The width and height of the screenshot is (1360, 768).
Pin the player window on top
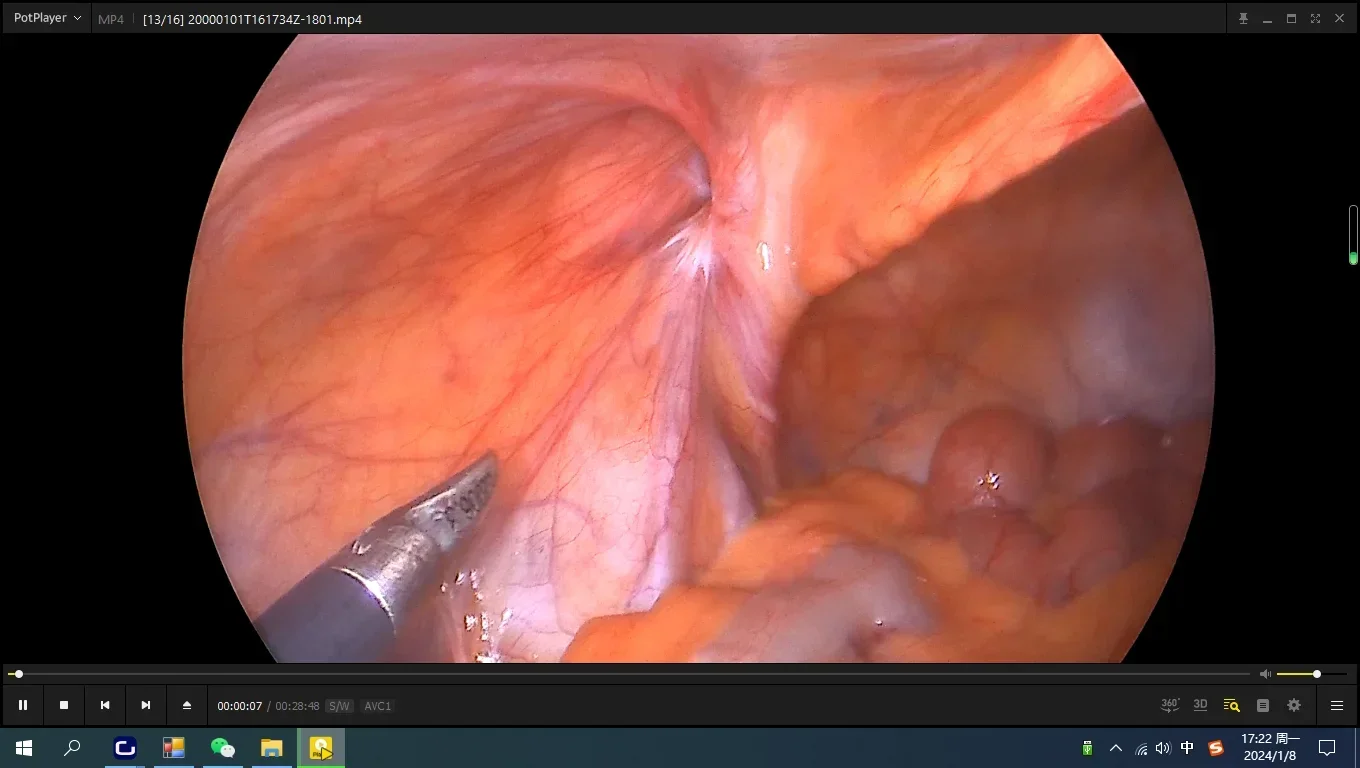[1244, 18]
